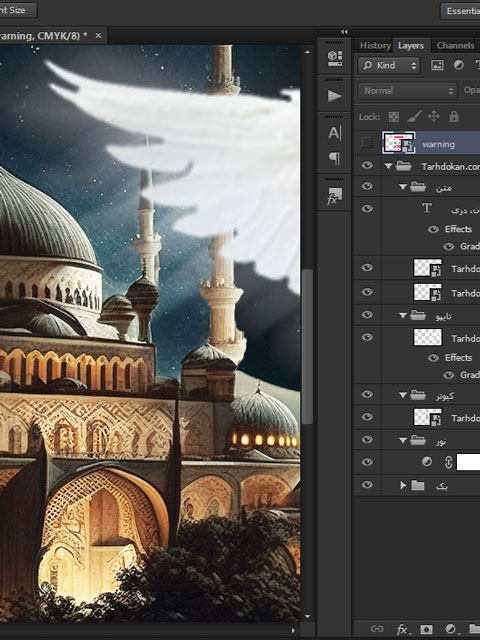The height and width of the screenshot is (640, 480).
Task: Hide Effects of the text layer
Action: [x=433, y=229]
